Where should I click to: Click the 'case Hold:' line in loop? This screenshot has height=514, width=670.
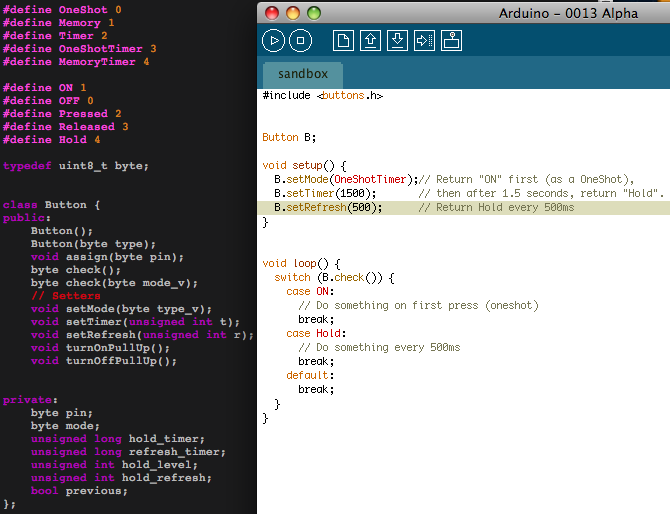coord(316,333)
